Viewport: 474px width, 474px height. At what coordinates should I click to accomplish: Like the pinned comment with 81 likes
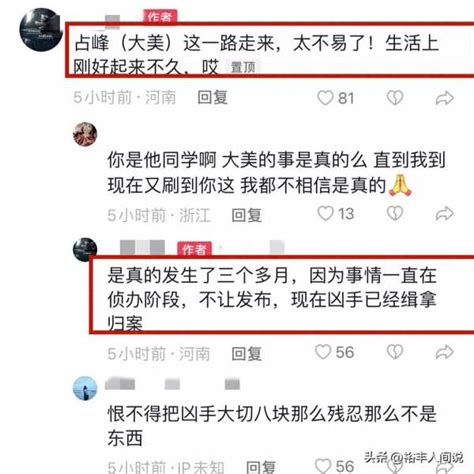(x=325, y=98)
